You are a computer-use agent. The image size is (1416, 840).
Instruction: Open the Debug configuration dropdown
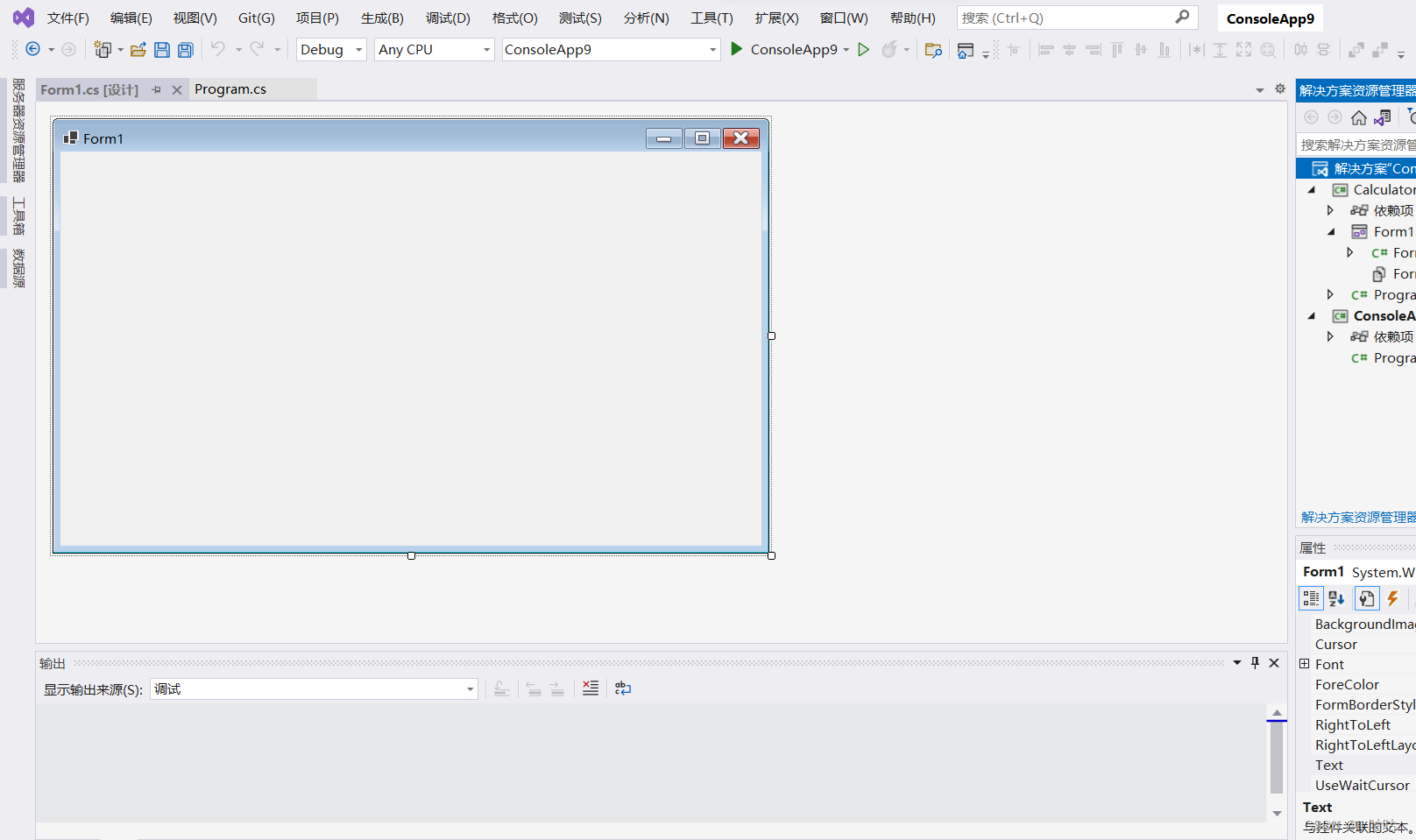point(358,50)
